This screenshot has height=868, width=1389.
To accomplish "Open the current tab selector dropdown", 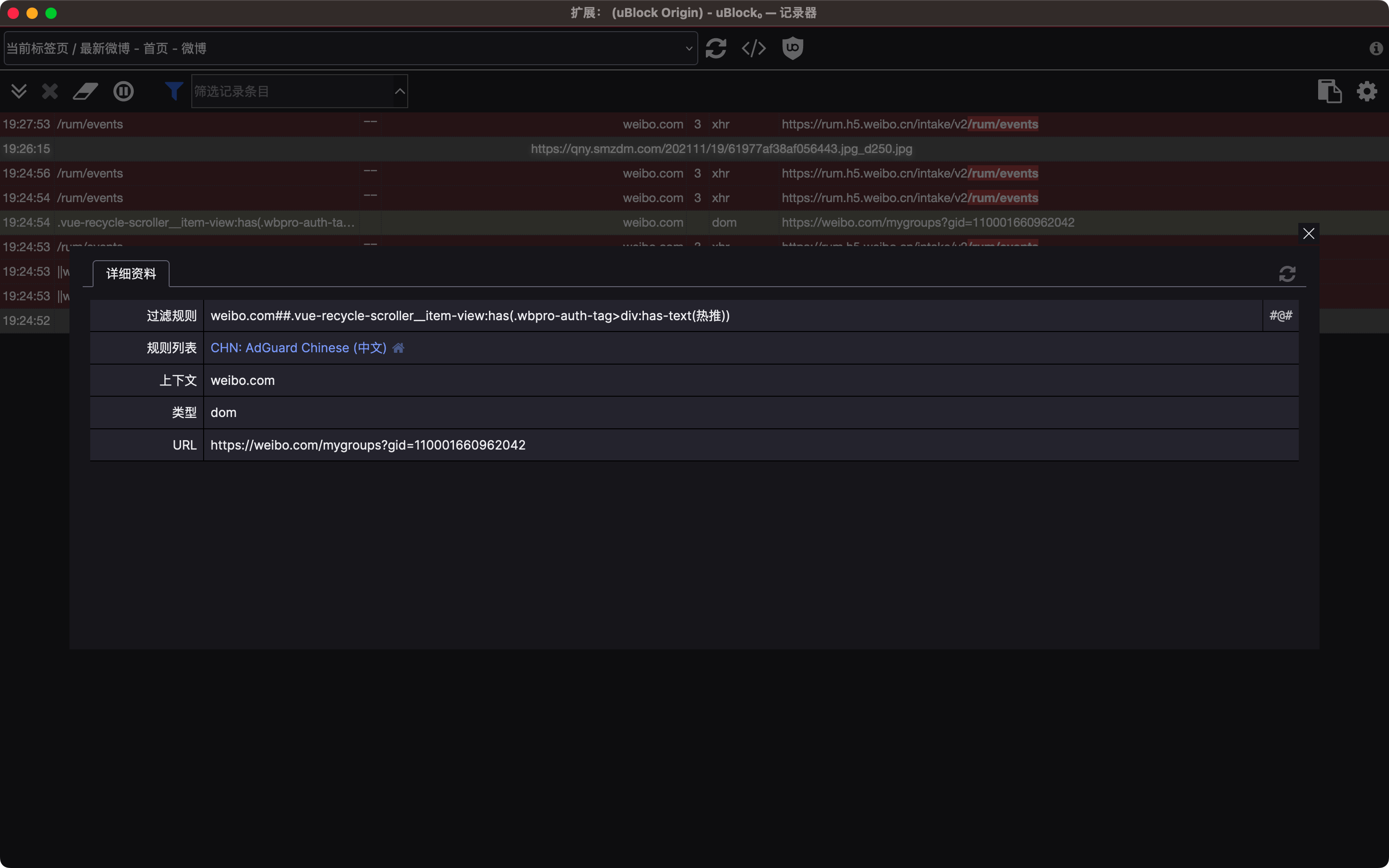I will [x=351, y=48].
